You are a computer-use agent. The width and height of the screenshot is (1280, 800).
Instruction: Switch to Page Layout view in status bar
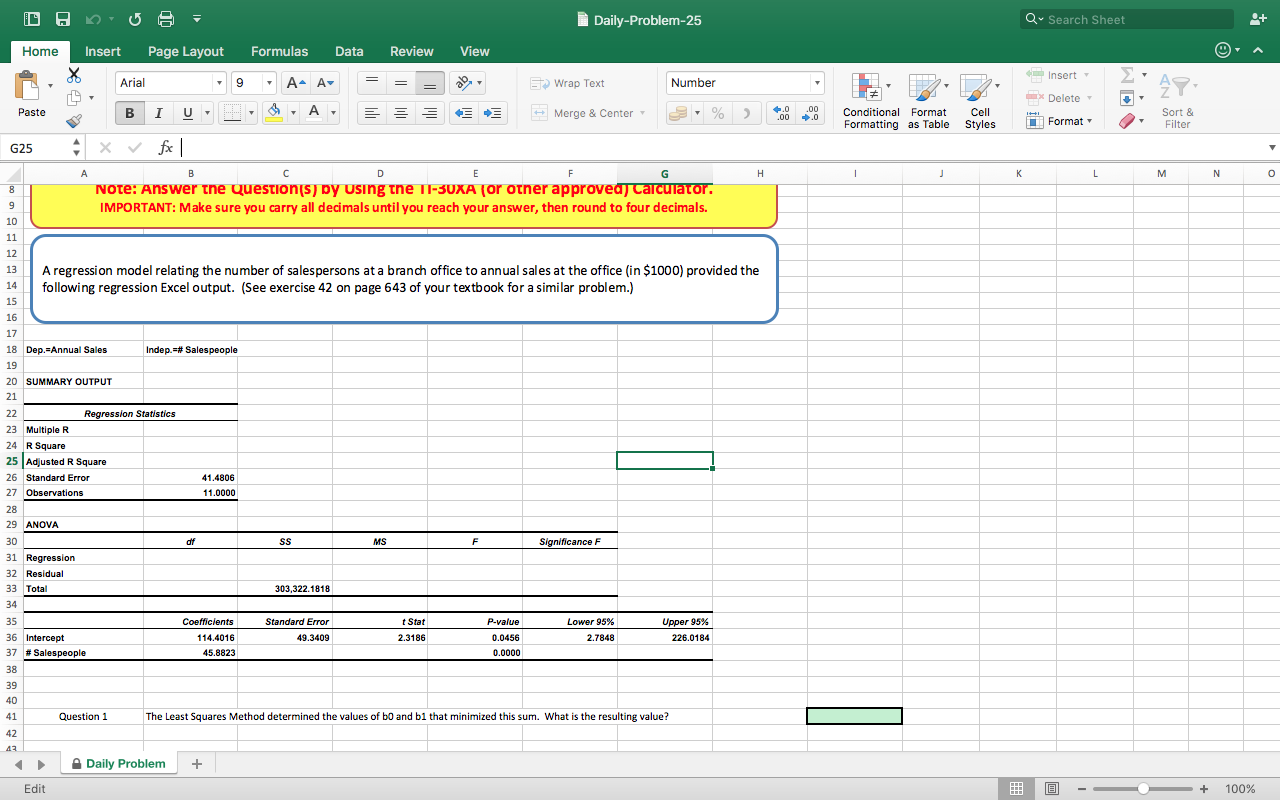click(x=1052, y=788)
